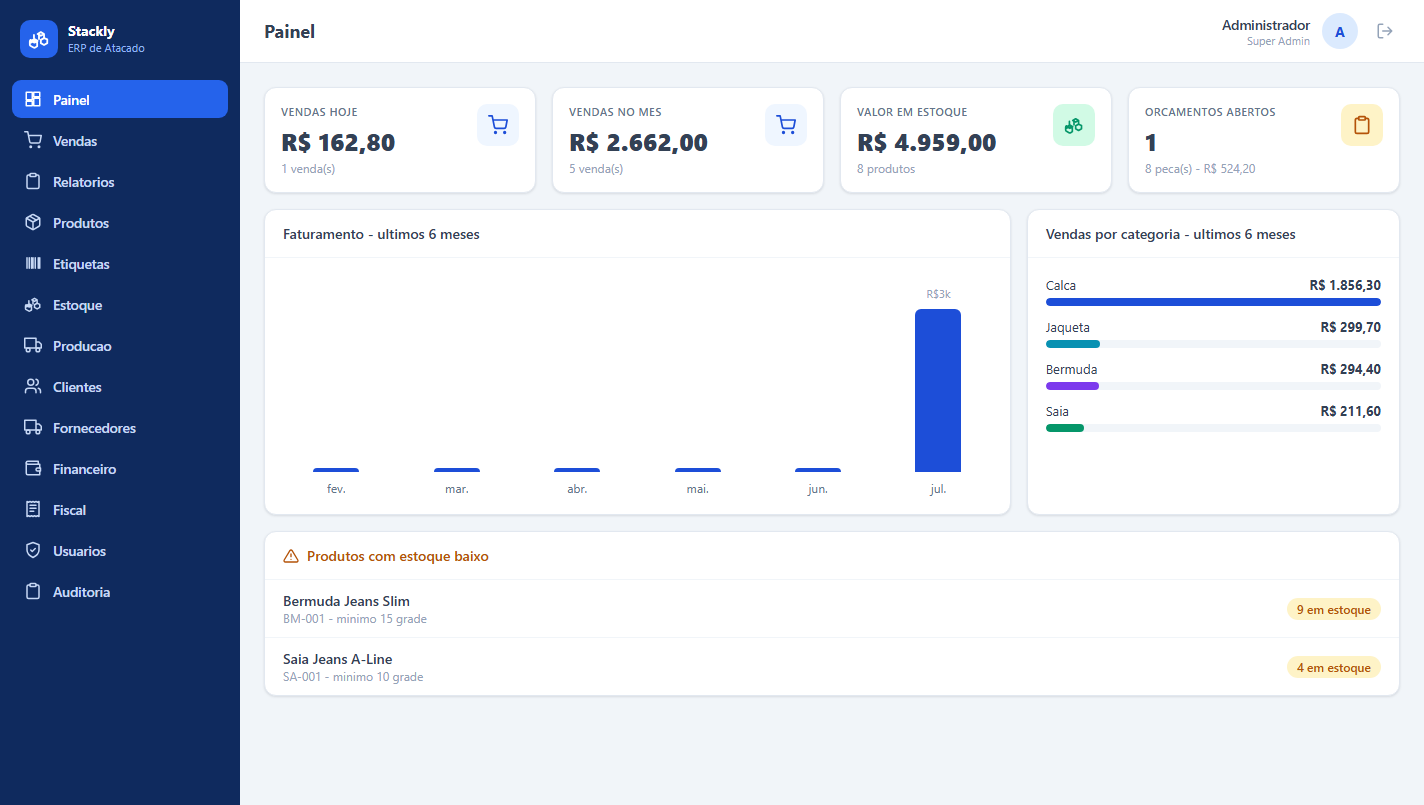The width and height of the screenshot is (1424, 805).
Task: Click the clipboard icon on Orcamentos Abertos card
Action: 1362,125
